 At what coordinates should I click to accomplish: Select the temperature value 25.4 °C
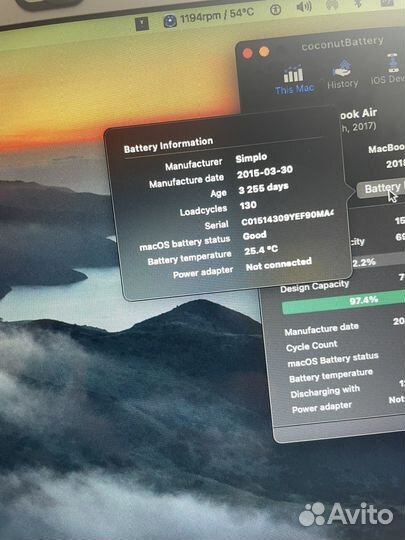(x=261, y=250)
